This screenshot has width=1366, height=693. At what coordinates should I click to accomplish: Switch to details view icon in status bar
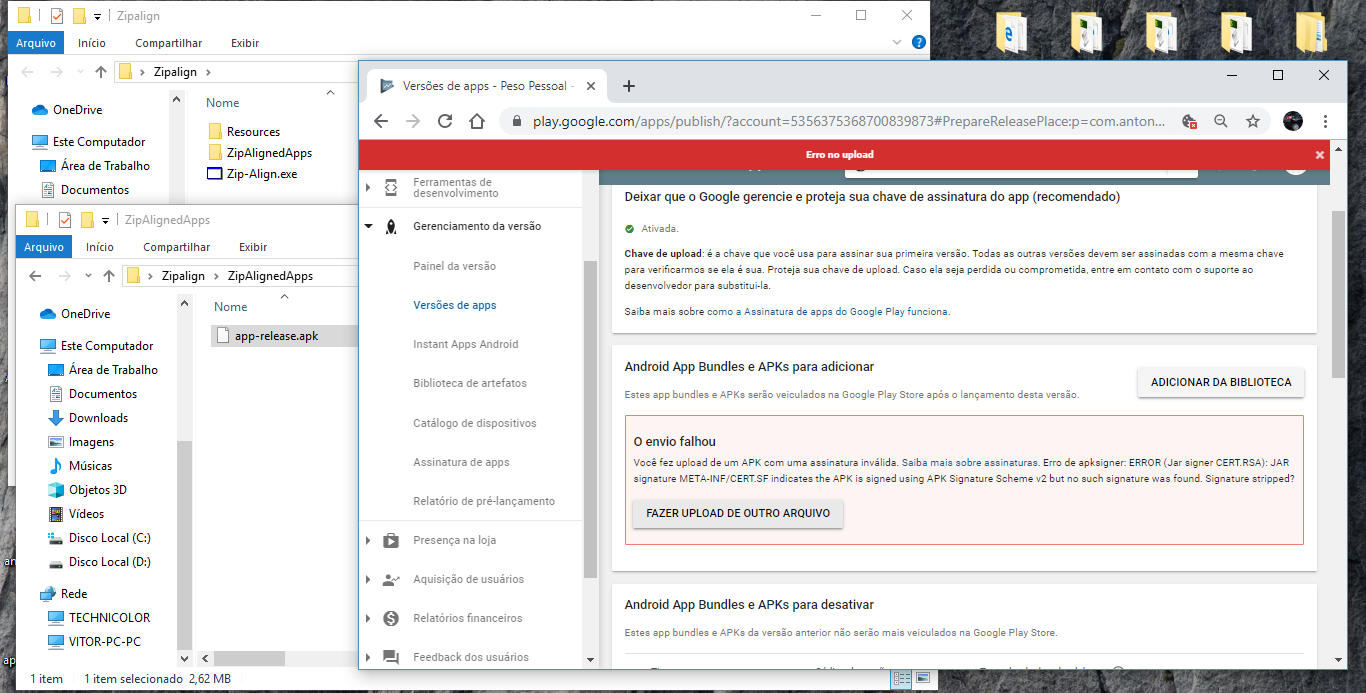[x=902, y=678]
